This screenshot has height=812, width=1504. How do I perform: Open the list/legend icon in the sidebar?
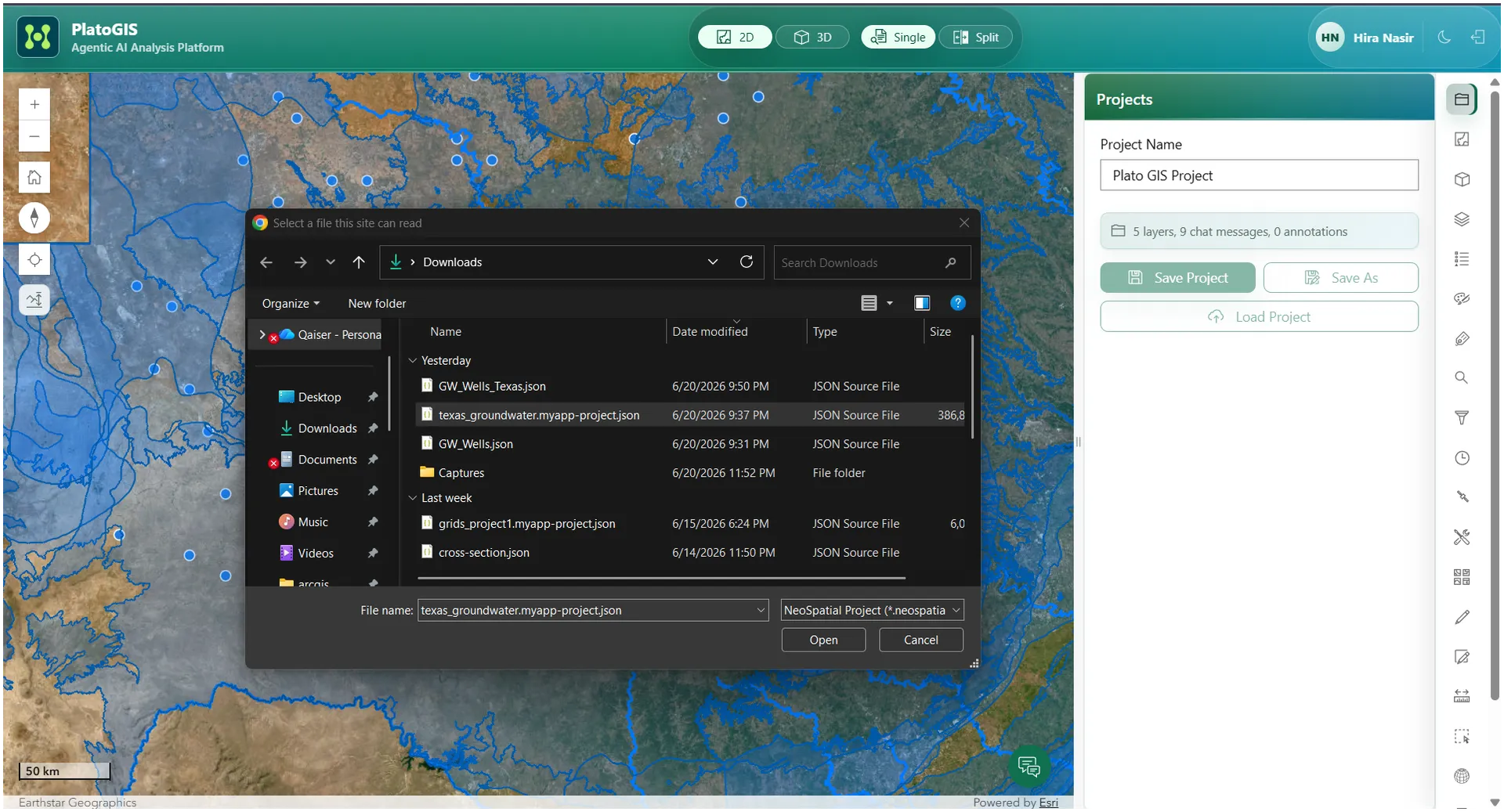(1462, 259)
